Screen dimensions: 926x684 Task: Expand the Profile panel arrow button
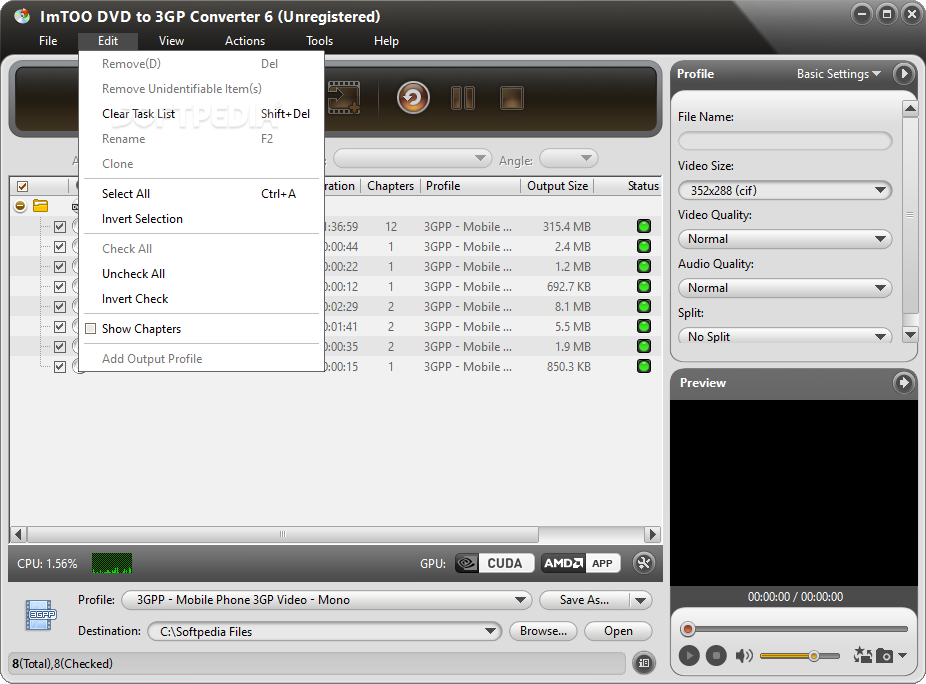click(x=903, y=74)
